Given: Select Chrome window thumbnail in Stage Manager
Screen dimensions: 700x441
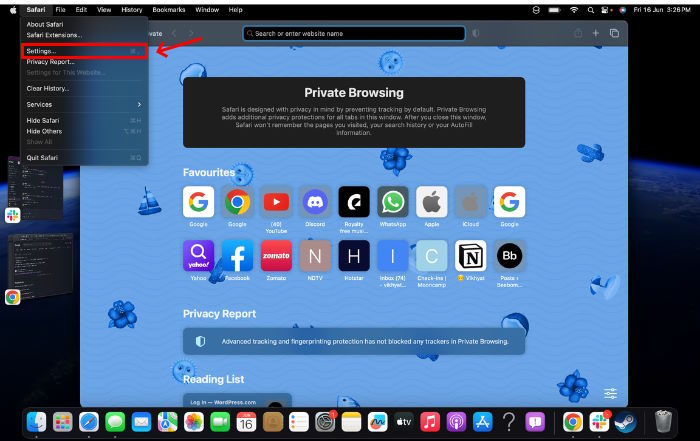Looking at the screenshot, I should (40, 267).
